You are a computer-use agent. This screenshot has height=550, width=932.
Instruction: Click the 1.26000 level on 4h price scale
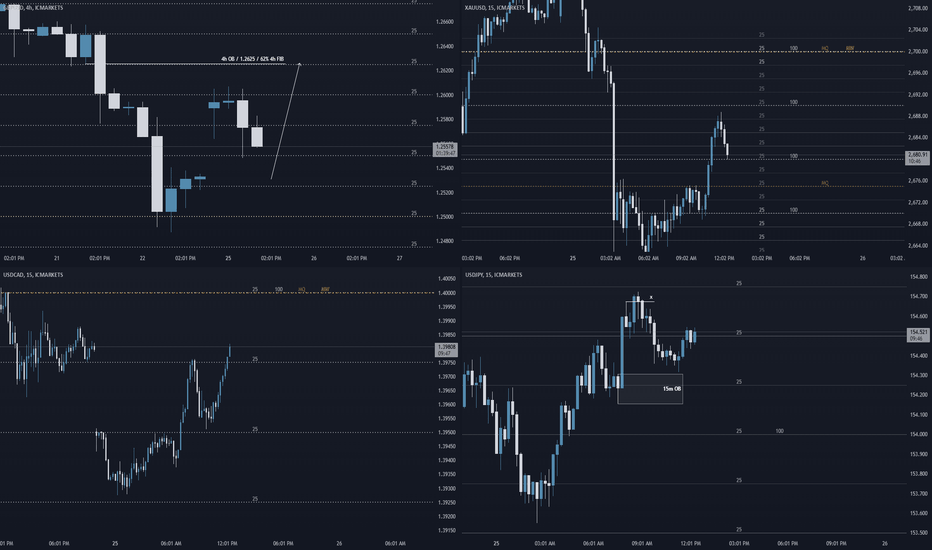tap(445, 95)
